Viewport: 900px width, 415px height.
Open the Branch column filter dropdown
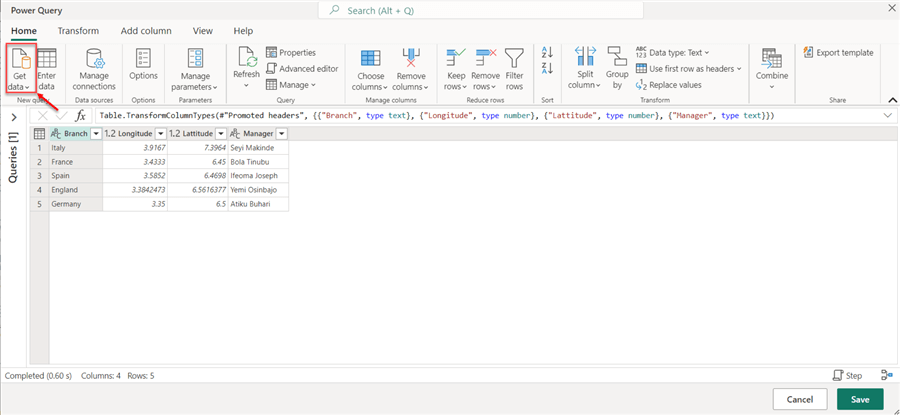click(96, 133)
